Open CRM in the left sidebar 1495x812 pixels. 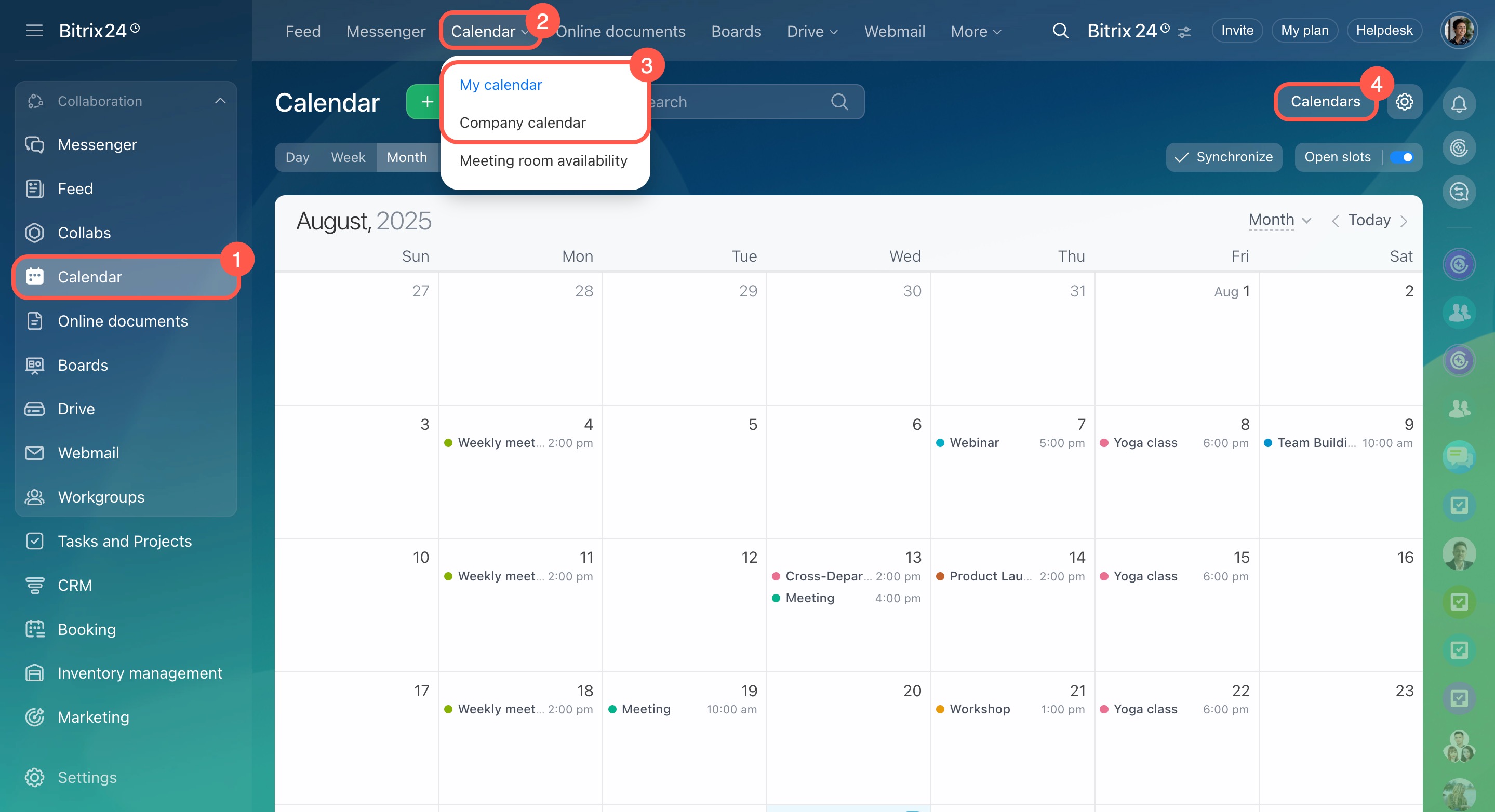74,585
